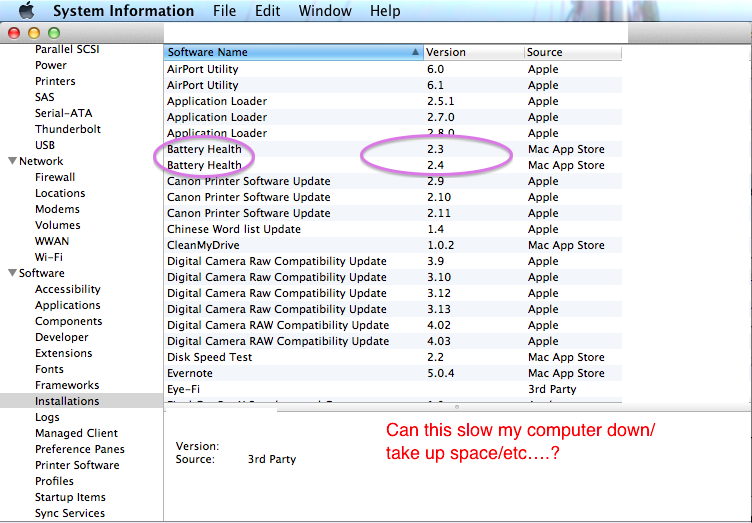752x523 pixels.
Task: Select Canon Printer Software Update 2.10
Action: coord(393,197)
